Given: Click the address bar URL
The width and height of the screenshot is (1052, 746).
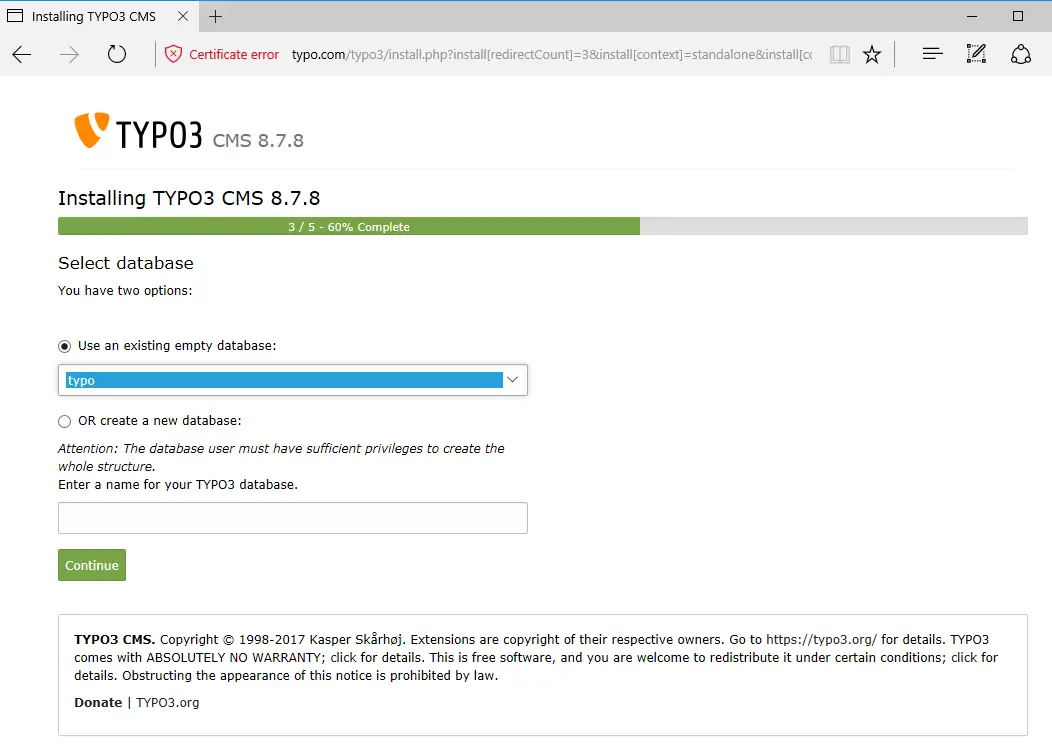Looking at the screenshot, I should [551, 54].
